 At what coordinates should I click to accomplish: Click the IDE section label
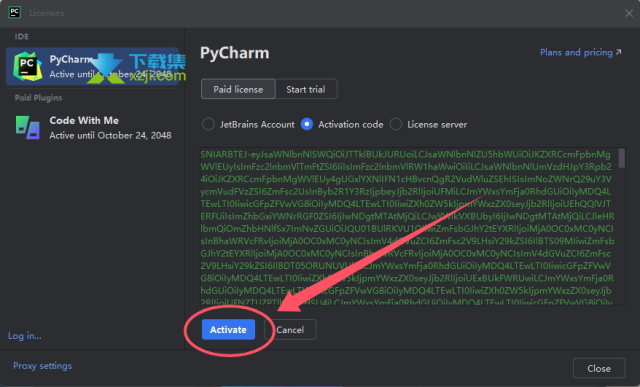click(x=22, y=36)
